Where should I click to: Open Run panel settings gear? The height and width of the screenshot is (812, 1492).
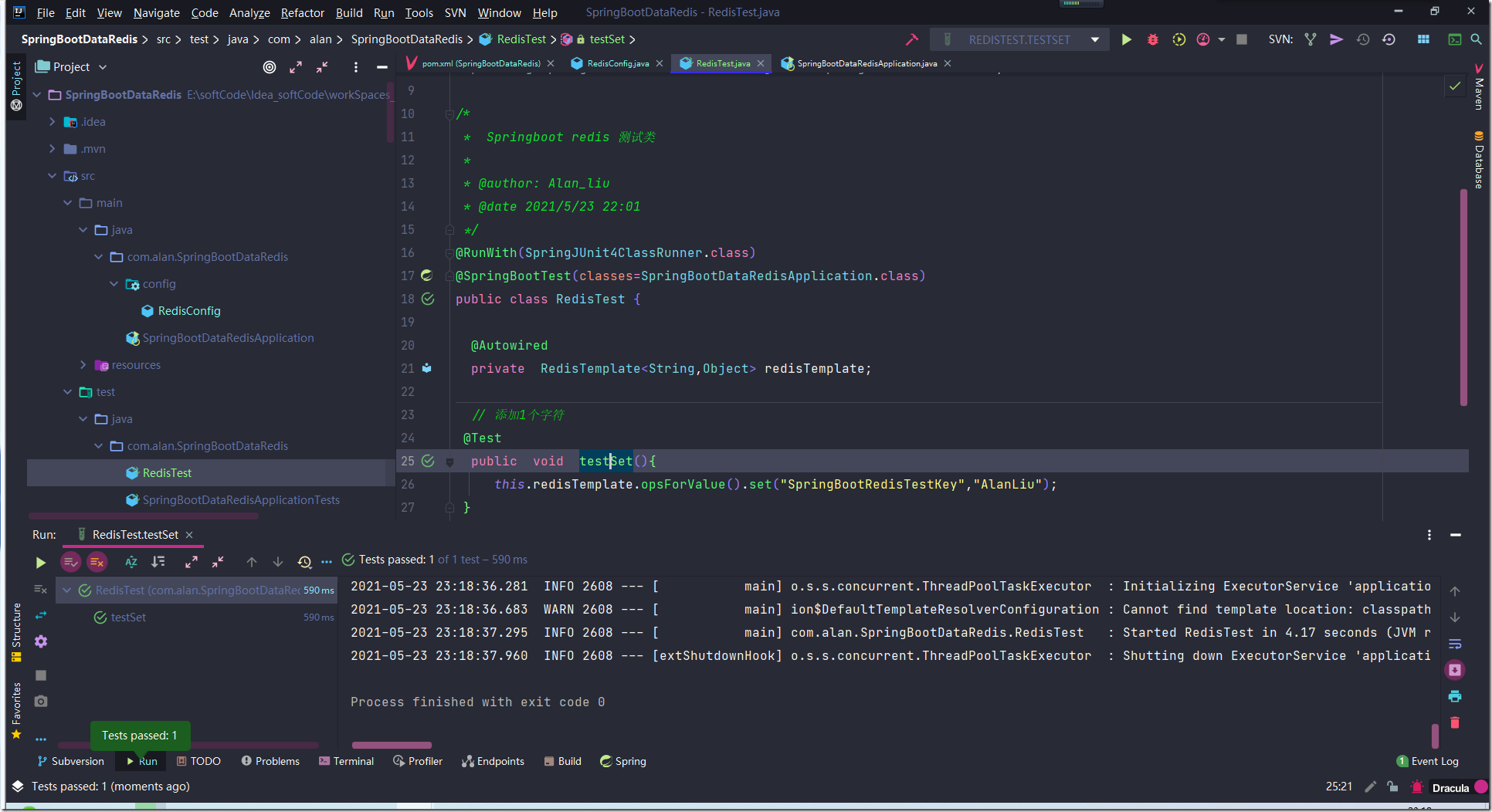click(41, 641)
